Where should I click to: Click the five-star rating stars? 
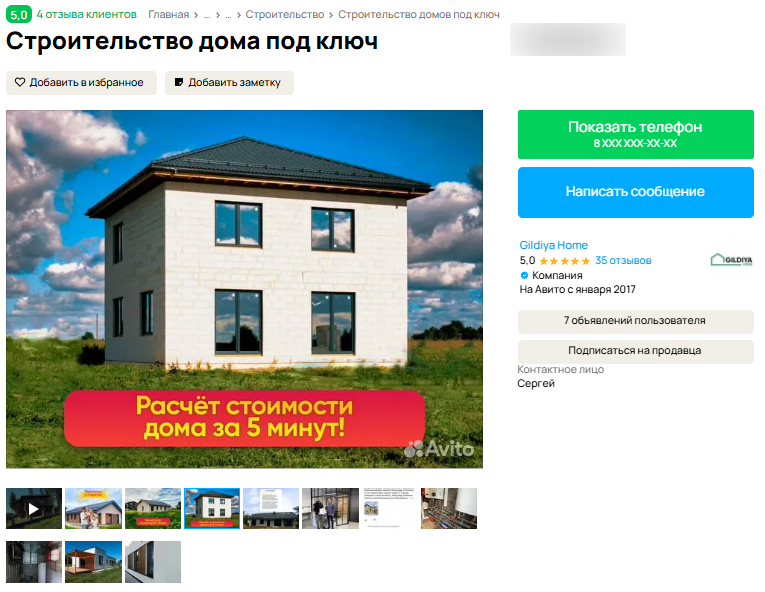[x=564, y=261]
